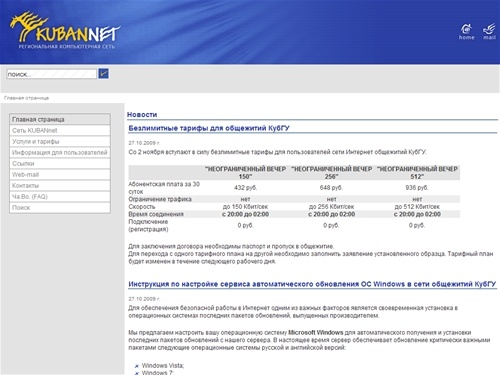Click the "НЕОГРАНИЧЕННЫЙ ВЕЧЕР 150" column header
Viewport: 500px width, 375px height.
pos(245,173)
